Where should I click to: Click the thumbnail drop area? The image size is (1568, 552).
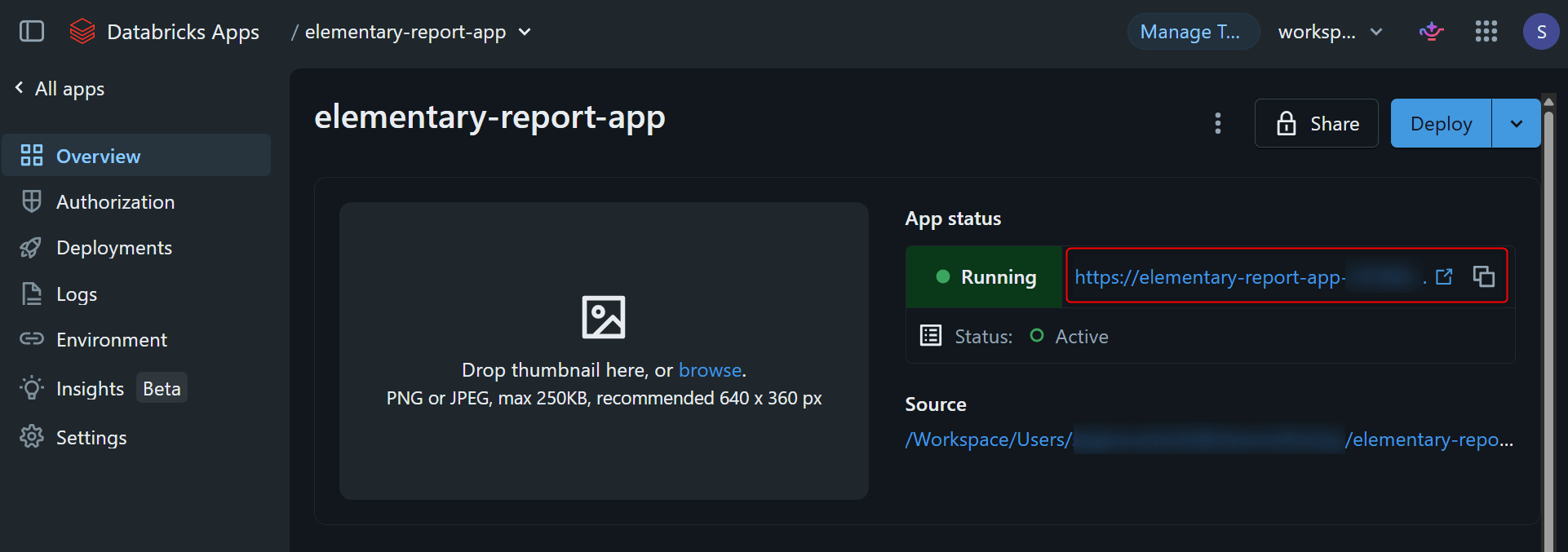click(604, 351)
